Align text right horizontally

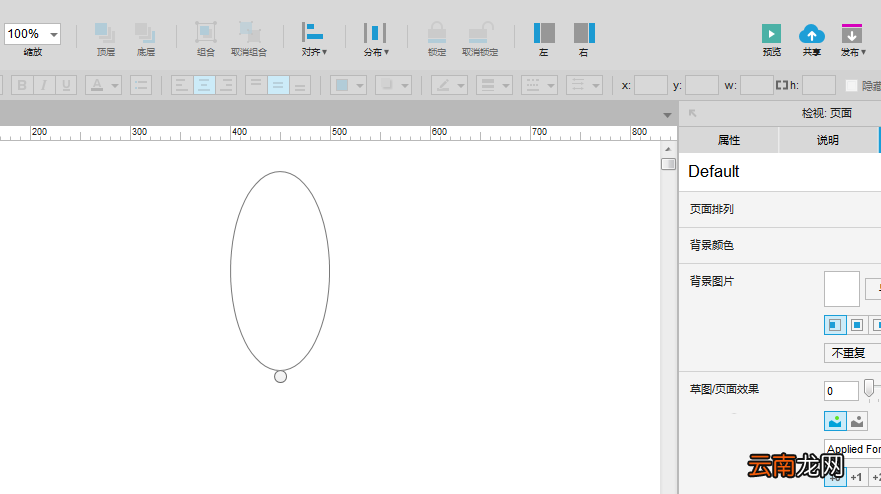click(x=226, y=85)
